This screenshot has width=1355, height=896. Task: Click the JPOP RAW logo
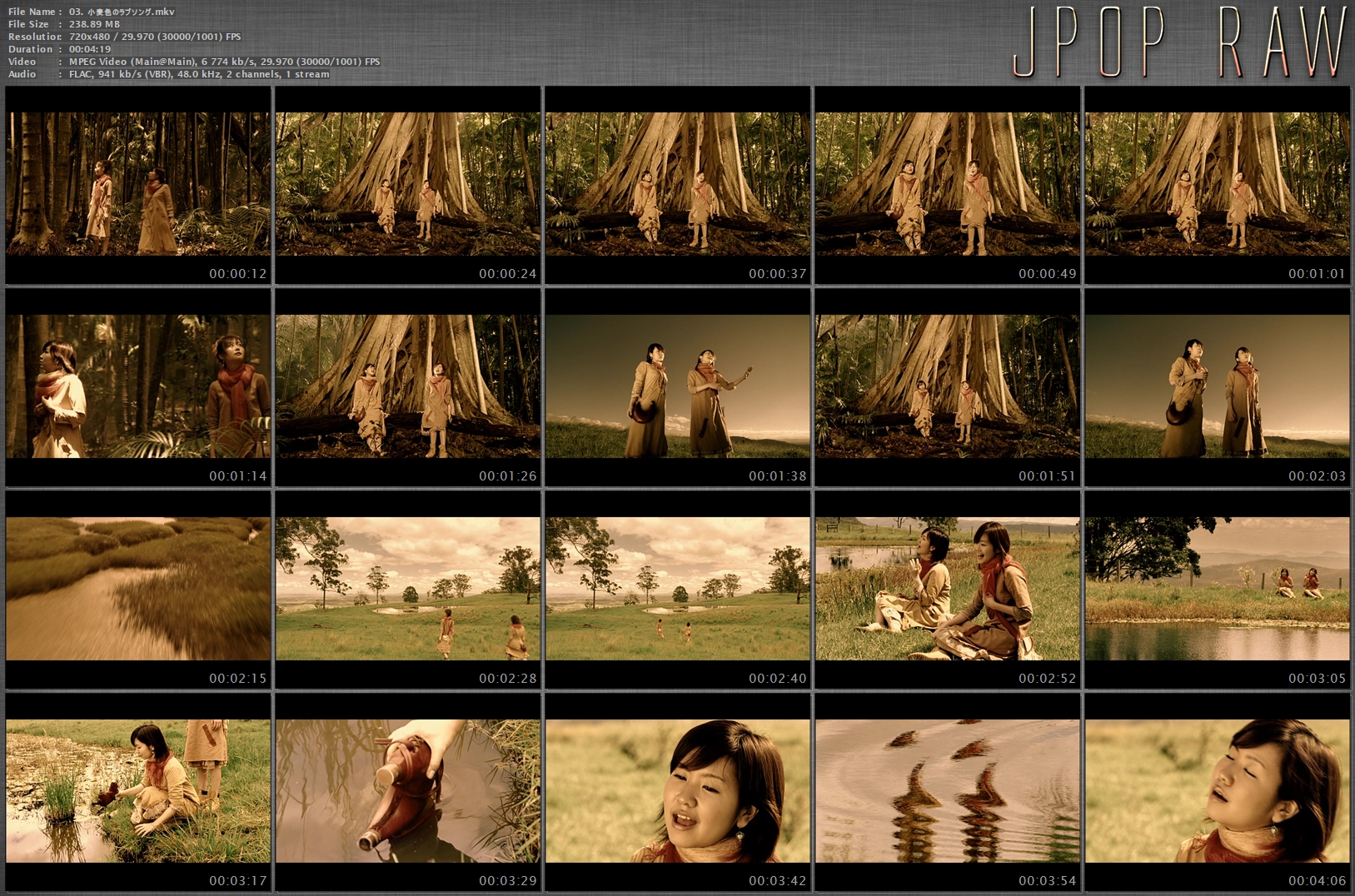1179,42
